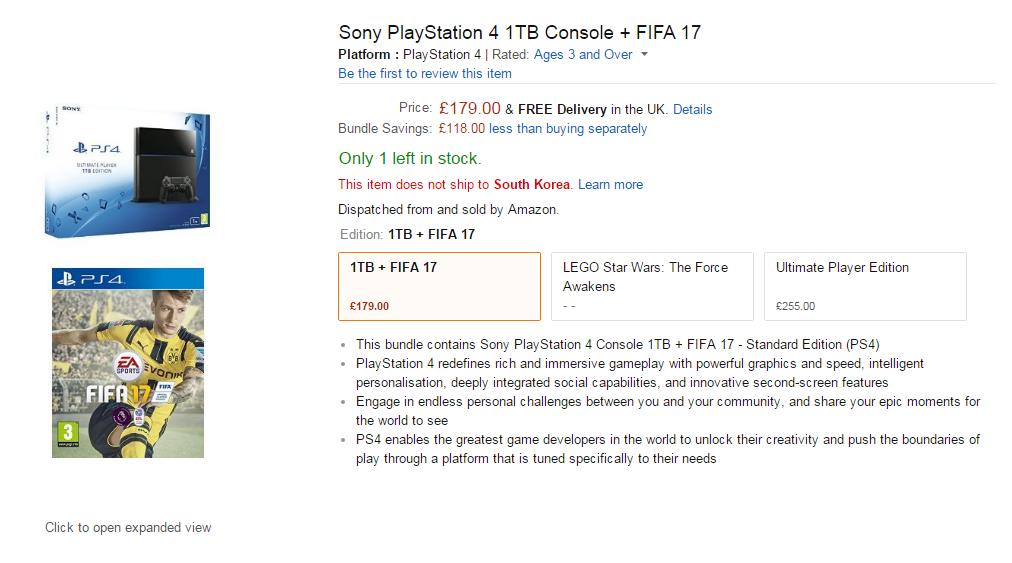Click the South Korea destination text
Image resolution: width=1012 pixels, height=563 pixels.
coord(531,184)
